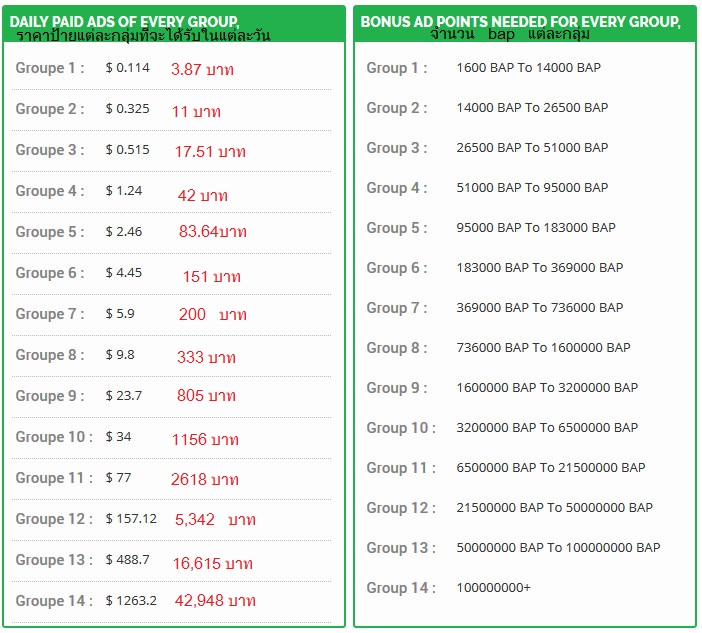This screenshot has width=702, height=633.
Task: Click the 42,948 baht value for Groupe 14
Action: (215, 601)
